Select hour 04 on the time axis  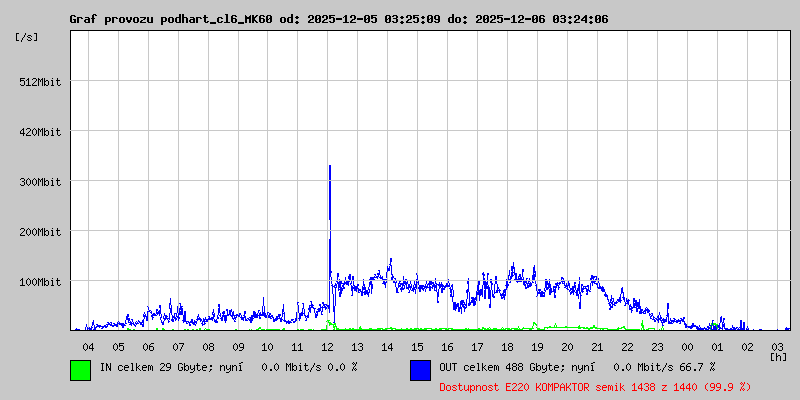(88, 346)
